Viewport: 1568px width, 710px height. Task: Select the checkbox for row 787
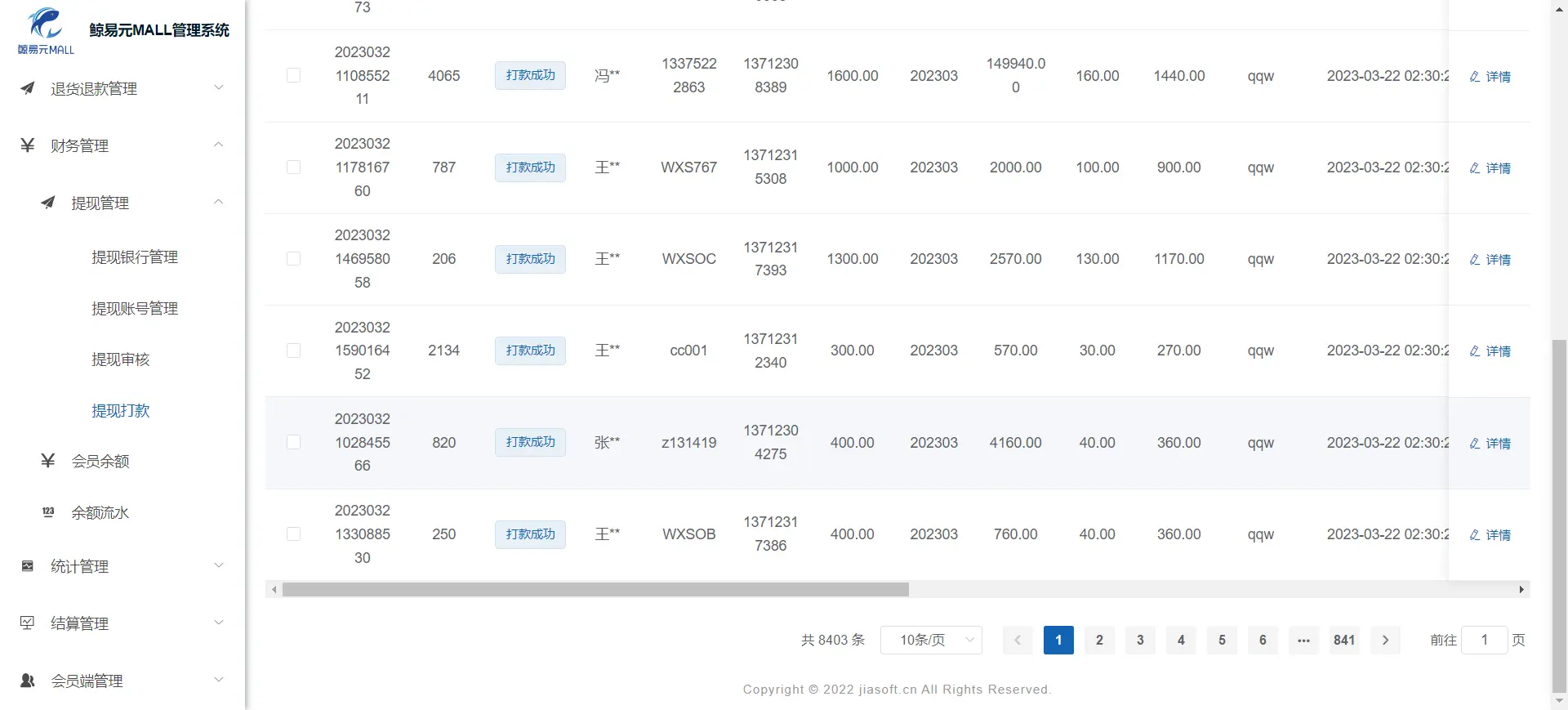[293, 167]
